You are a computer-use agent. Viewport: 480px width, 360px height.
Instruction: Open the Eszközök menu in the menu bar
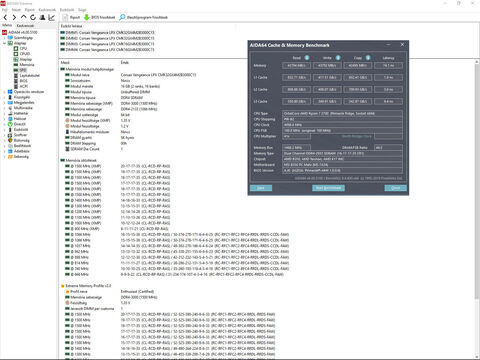point(67,10)
